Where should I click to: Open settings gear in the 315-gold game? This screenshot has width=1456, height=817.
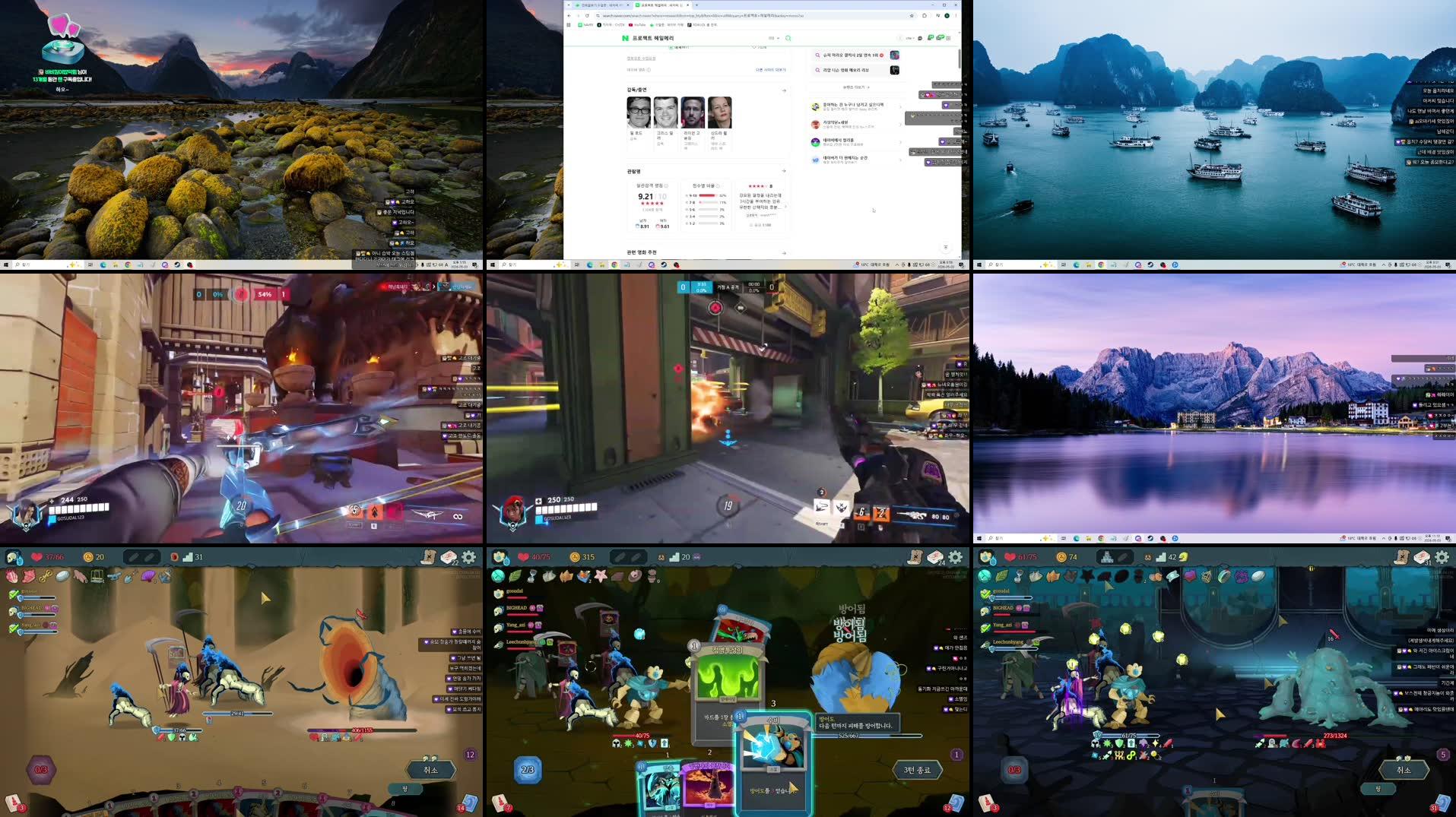point(956,557)
